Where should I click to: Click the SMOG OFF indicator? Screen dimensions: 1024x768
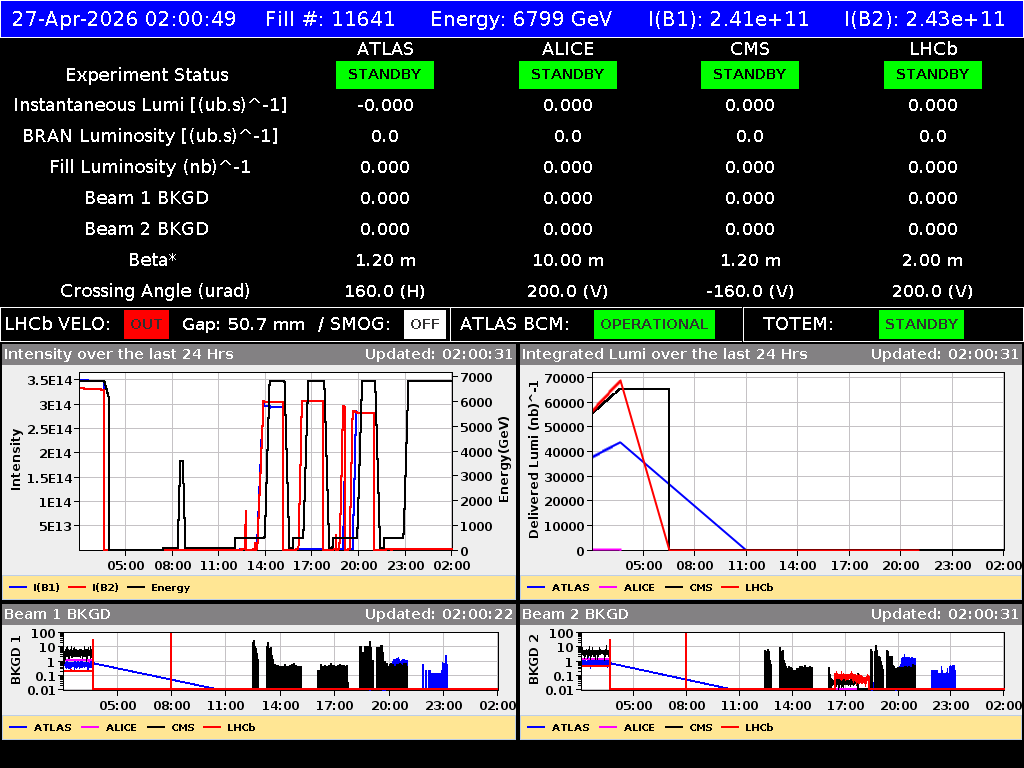[424, 324]
